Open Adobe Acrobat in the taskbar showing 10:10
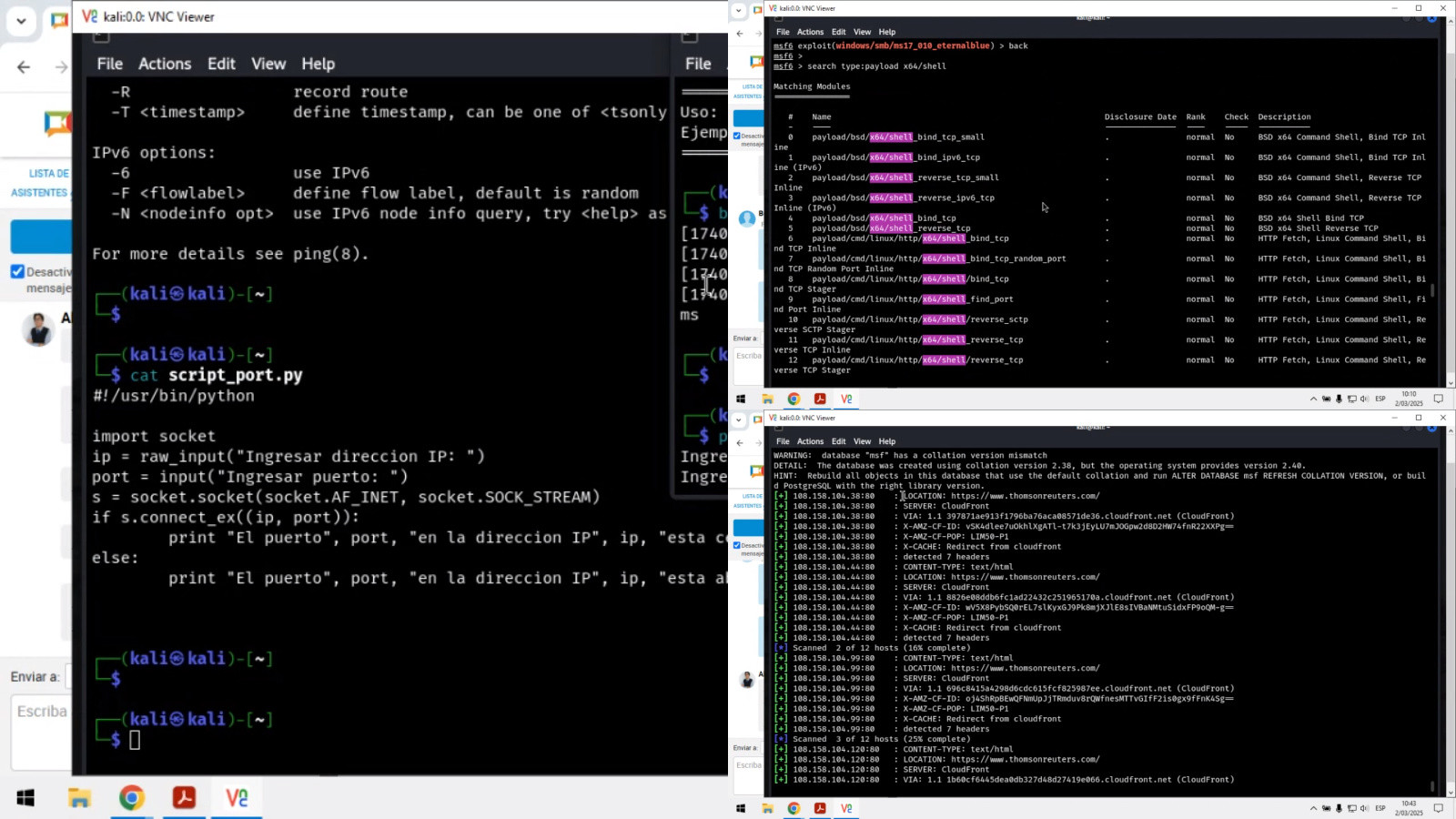 point(820,399)
